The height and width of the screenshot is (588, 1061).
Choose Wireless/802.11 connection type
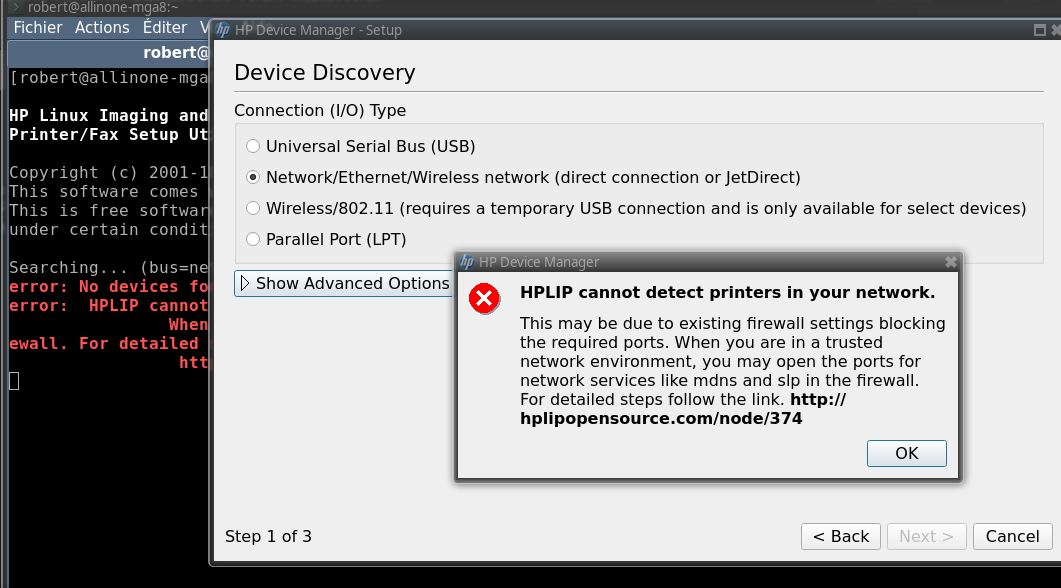[x=253, y=208]
